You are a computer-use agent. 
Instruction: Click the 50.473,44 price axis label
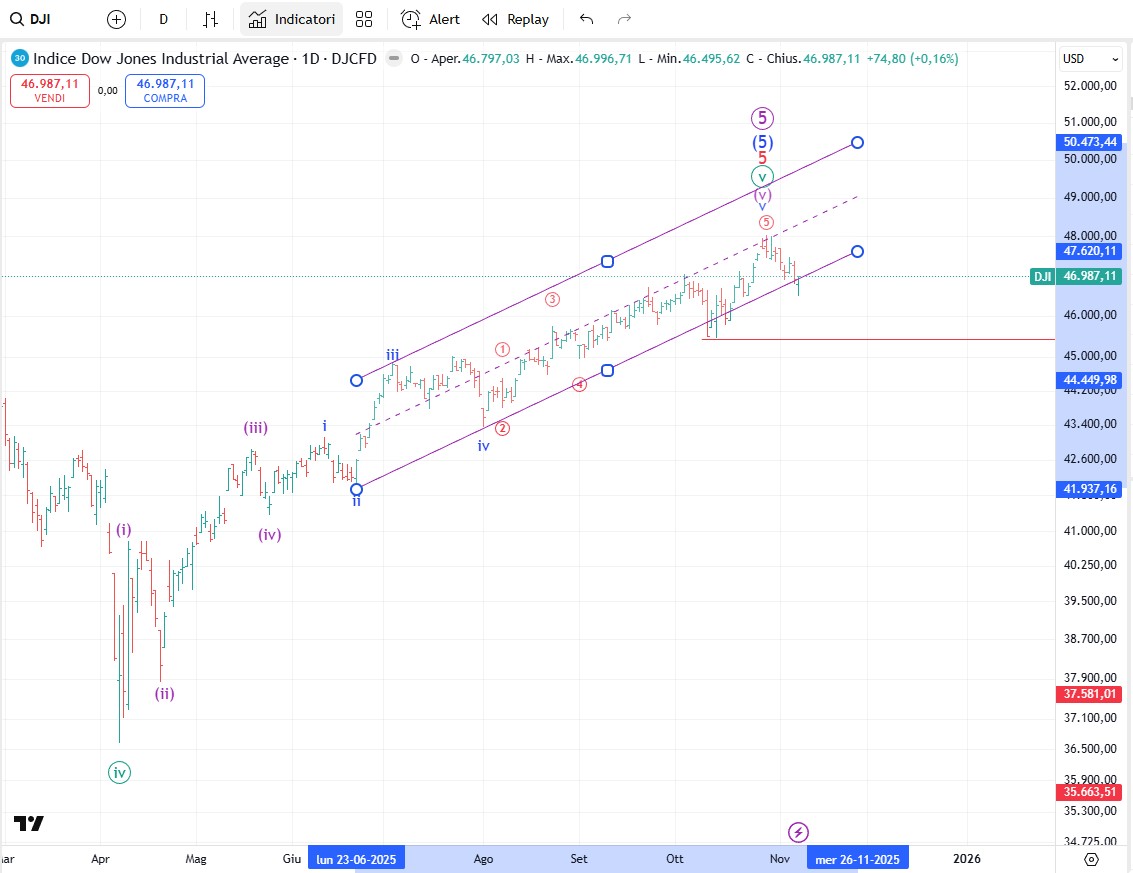tap(1090, 142)
